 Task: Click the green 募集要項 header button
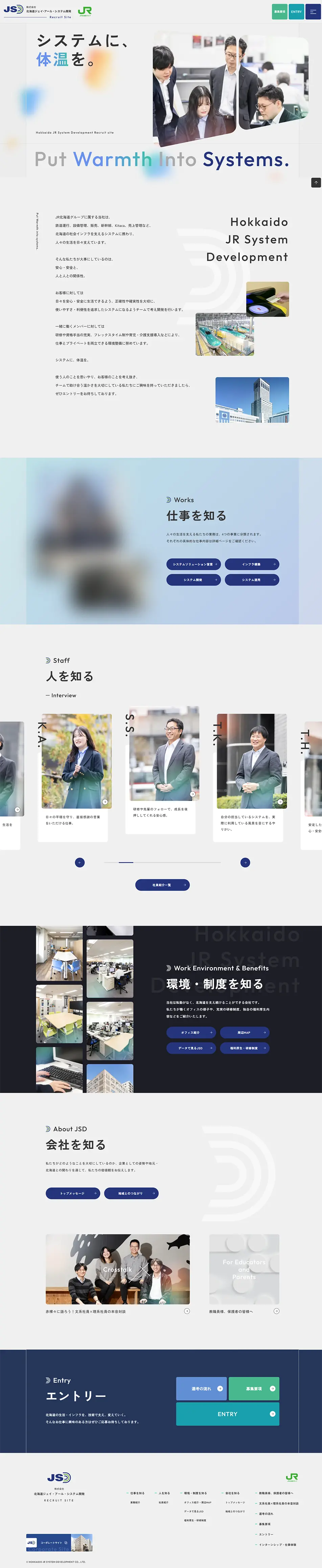(x=279, y=12)
